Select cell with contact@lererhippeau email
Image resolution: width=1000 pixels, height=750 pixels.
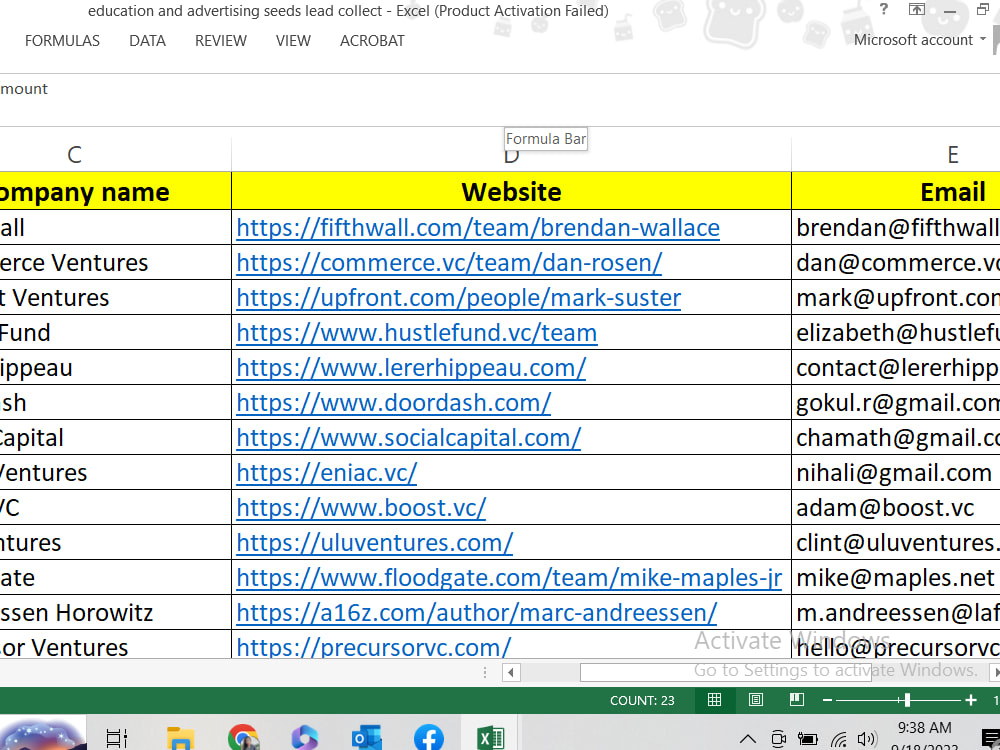tap(895, 368)
